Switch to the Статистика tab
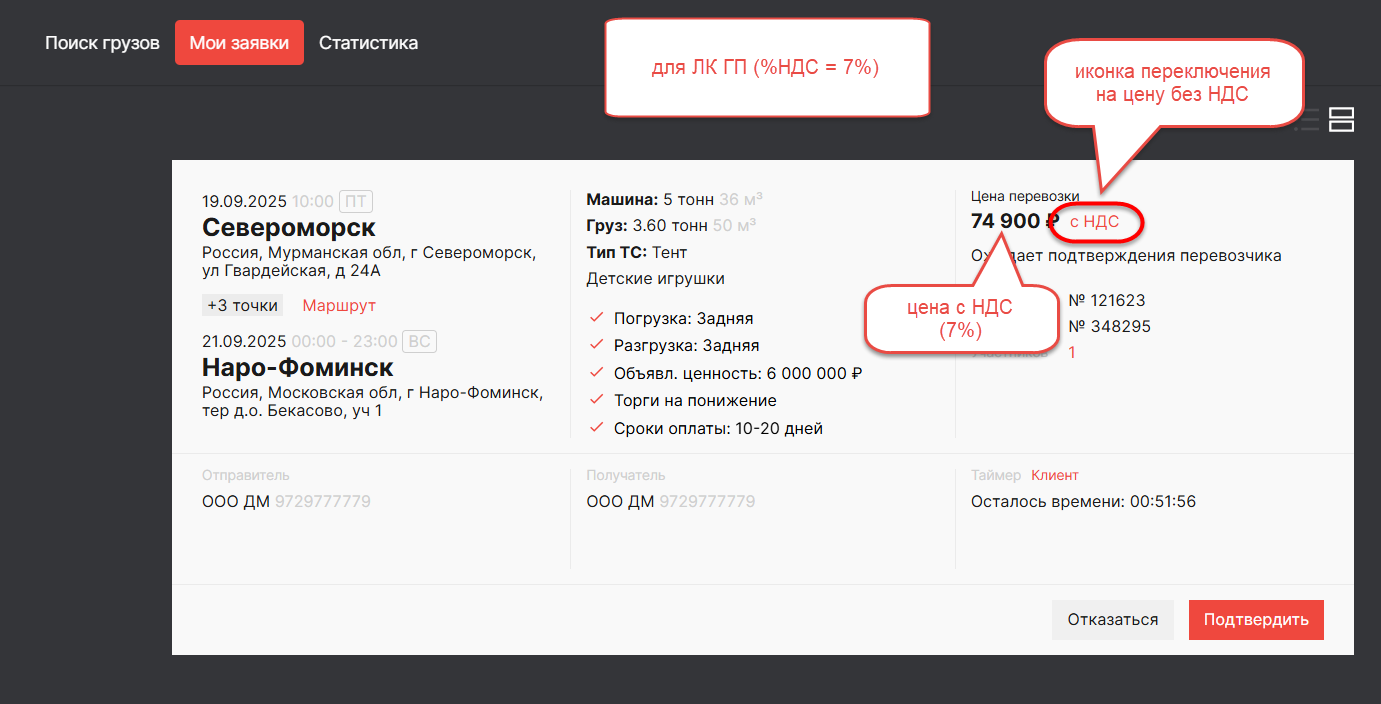Screen dimensions: 1381x704 pos(368,43)
